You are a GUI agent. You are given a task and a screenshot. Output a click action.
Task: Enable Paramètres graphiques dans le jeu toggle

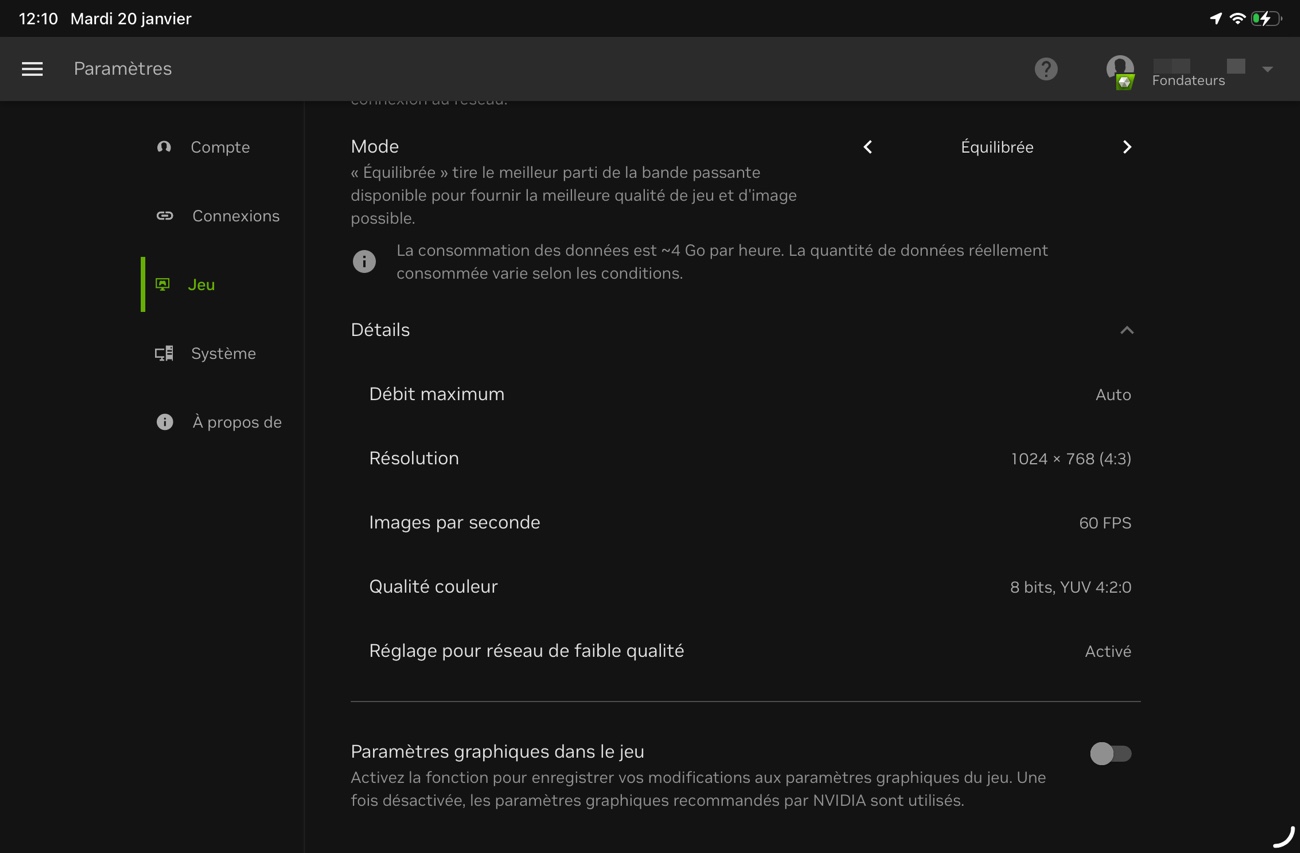coord(1110,753)
